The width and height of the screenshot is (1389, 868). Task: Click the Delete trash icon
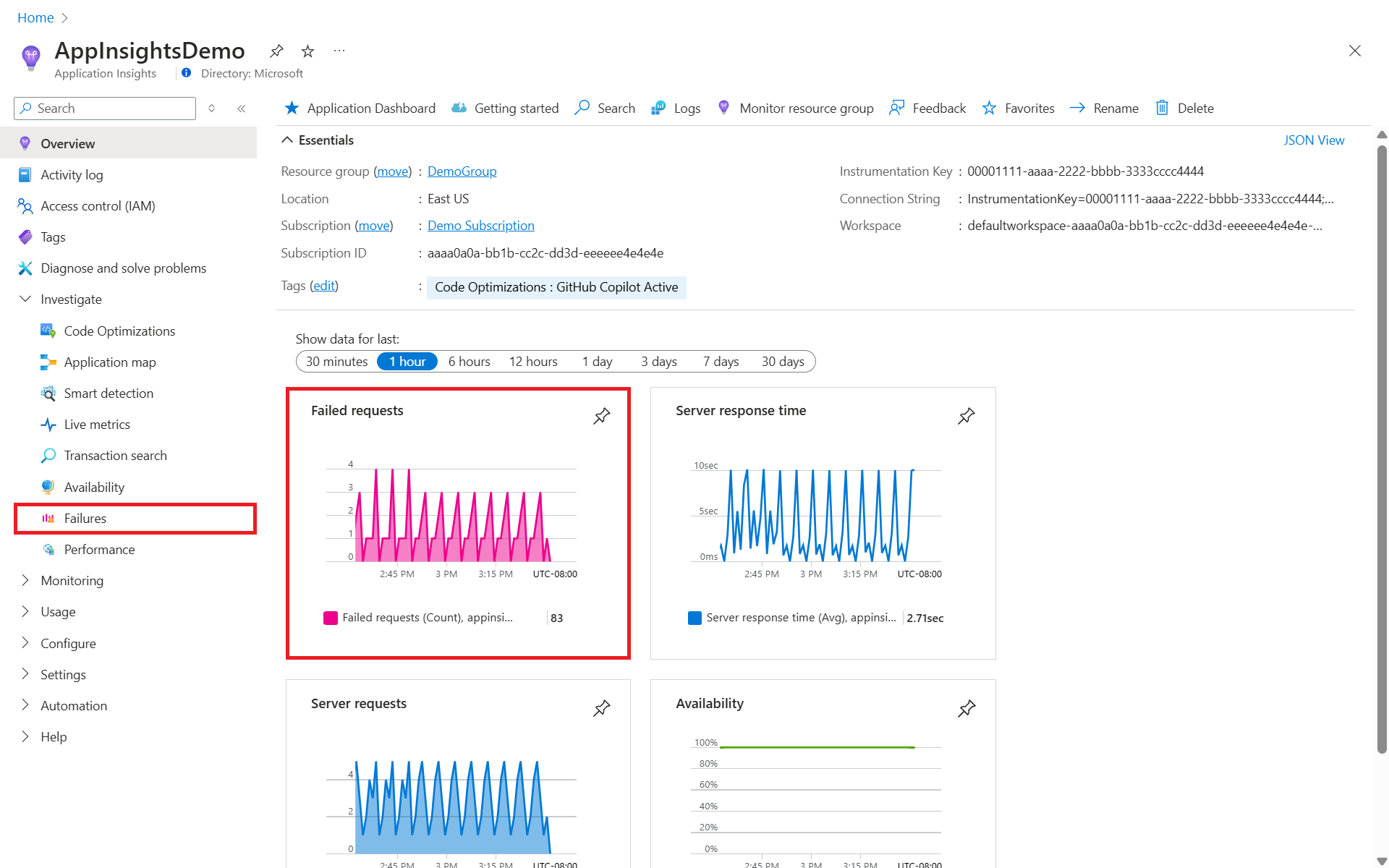[x=1162, y=109]
